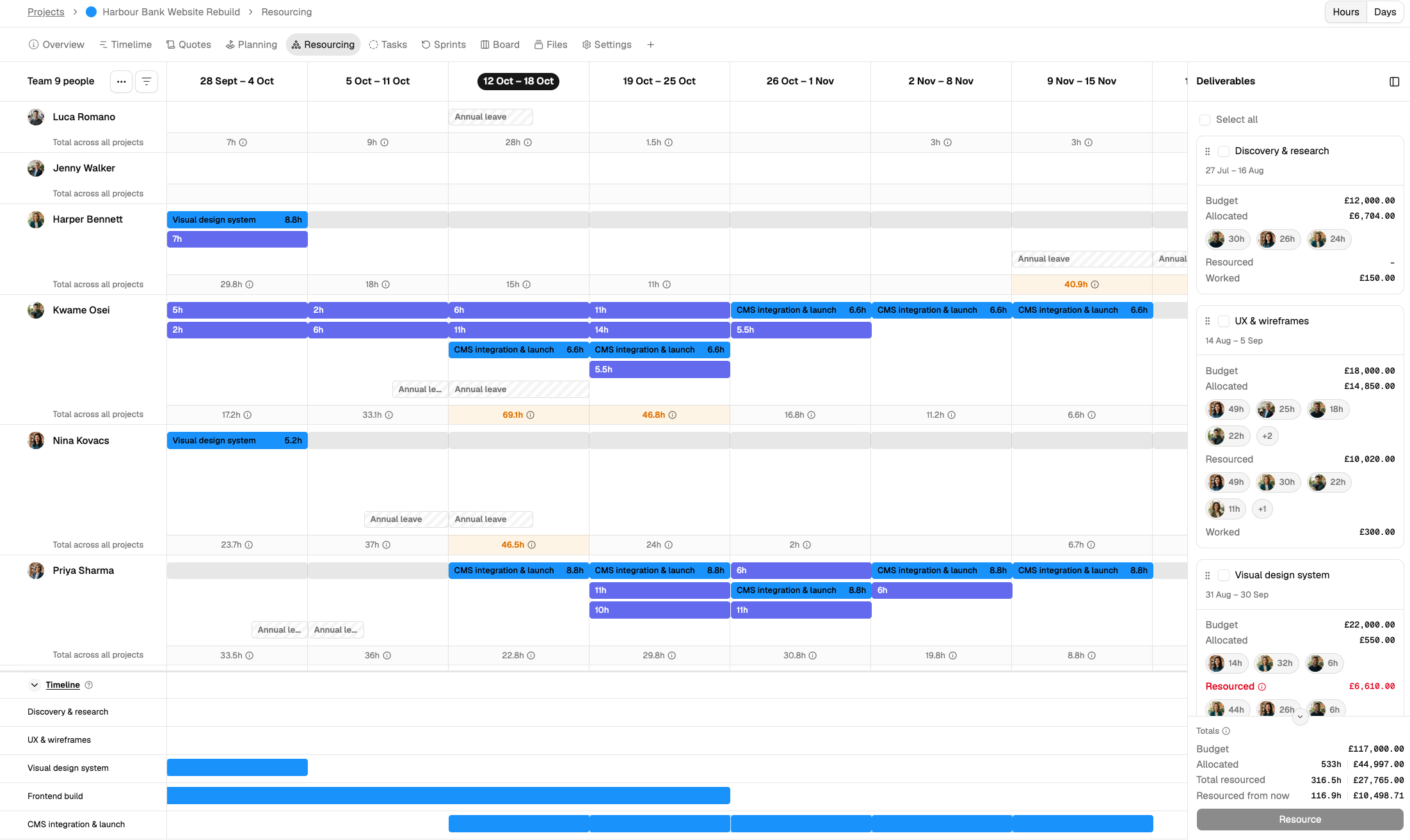Select the Frontend build timeline bar
1410x840 pixels.
click(x=448, y=796)
